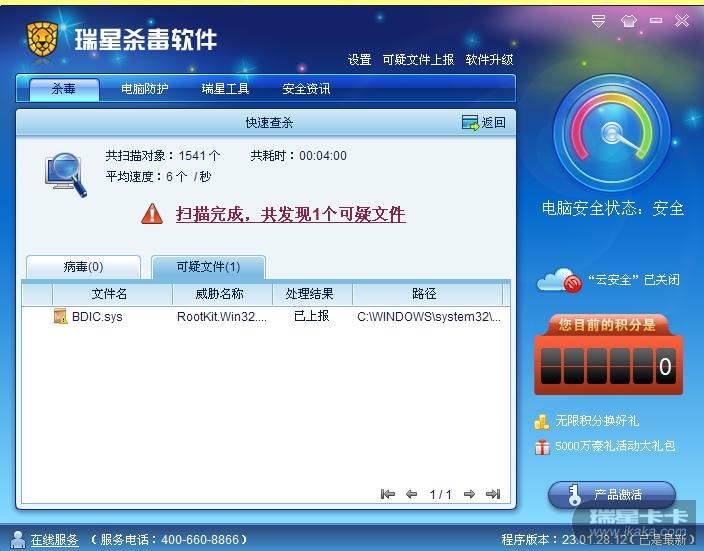Click 共扫描对象: 1541 个 text
The width and height of the screenshot is (704, 551).
[163, 156]
